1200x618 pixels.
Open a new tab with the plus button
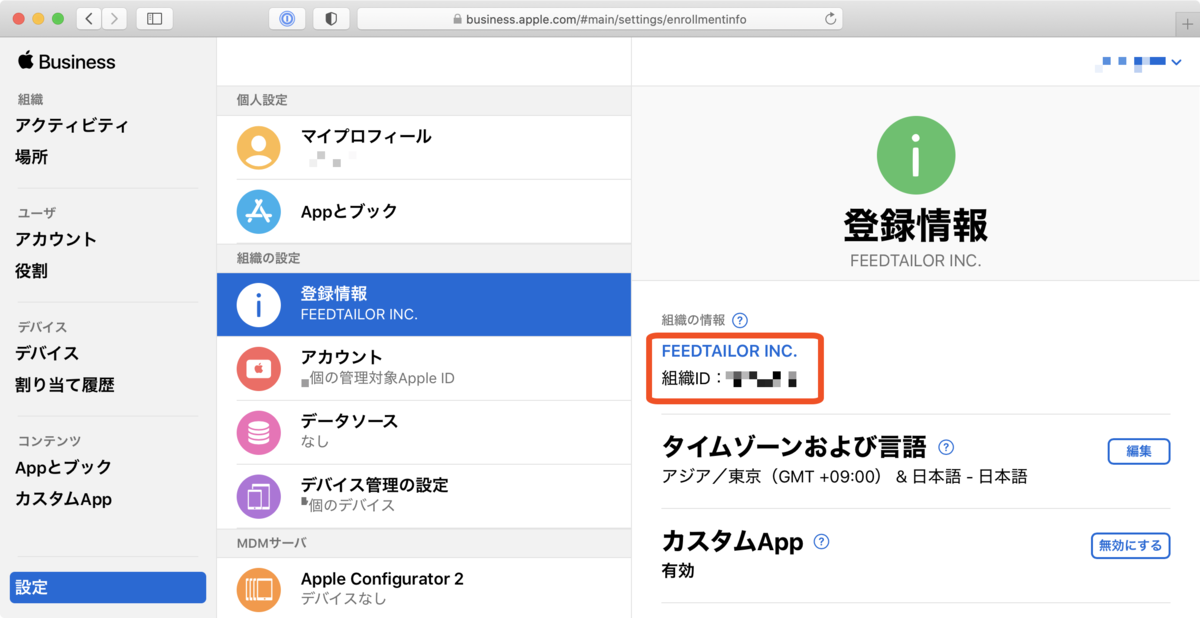point(1188,24)
